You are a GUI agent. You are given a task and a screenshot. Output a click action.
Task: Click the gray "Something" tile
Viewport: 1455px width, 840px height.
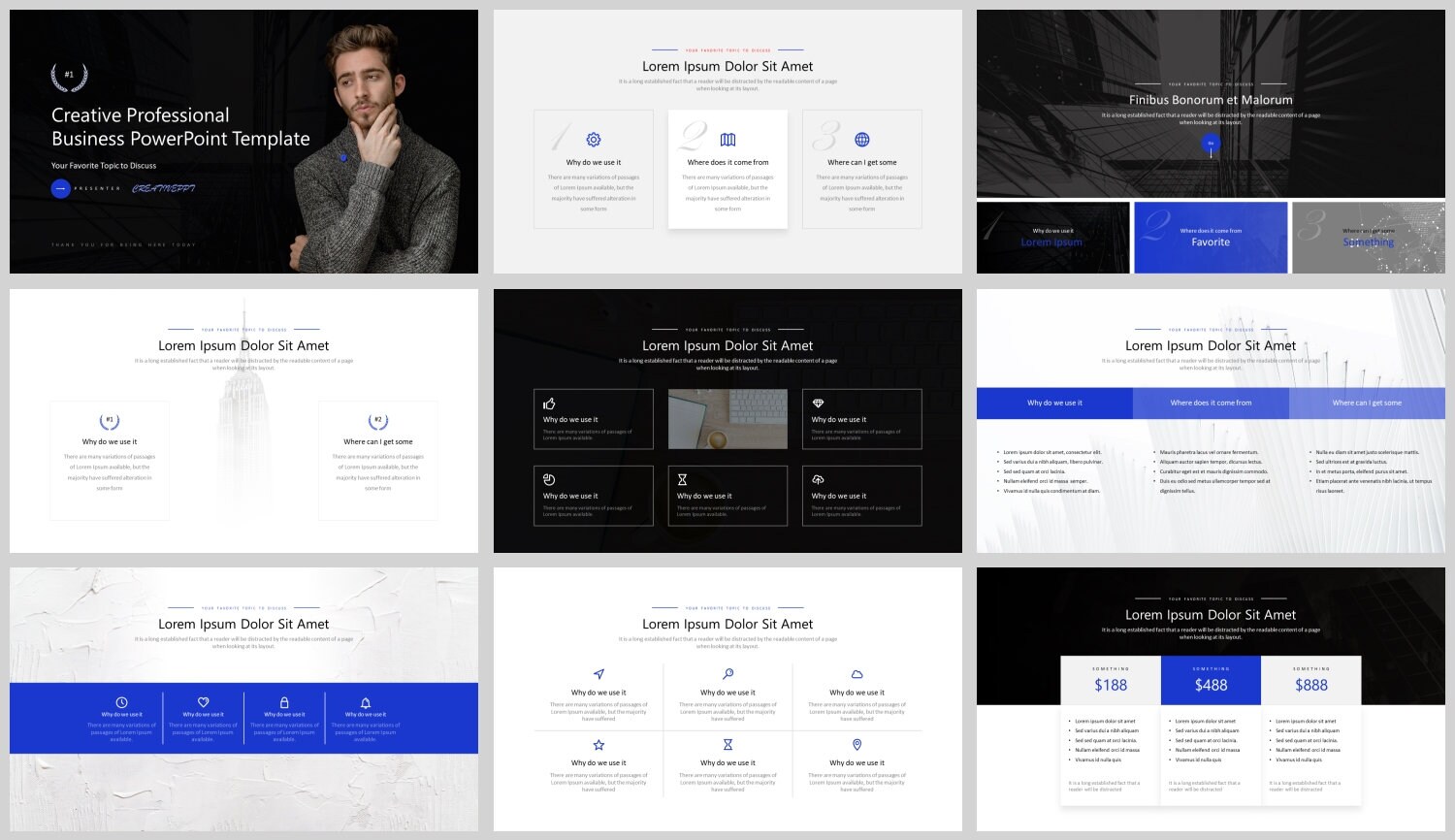point(1369,238)
